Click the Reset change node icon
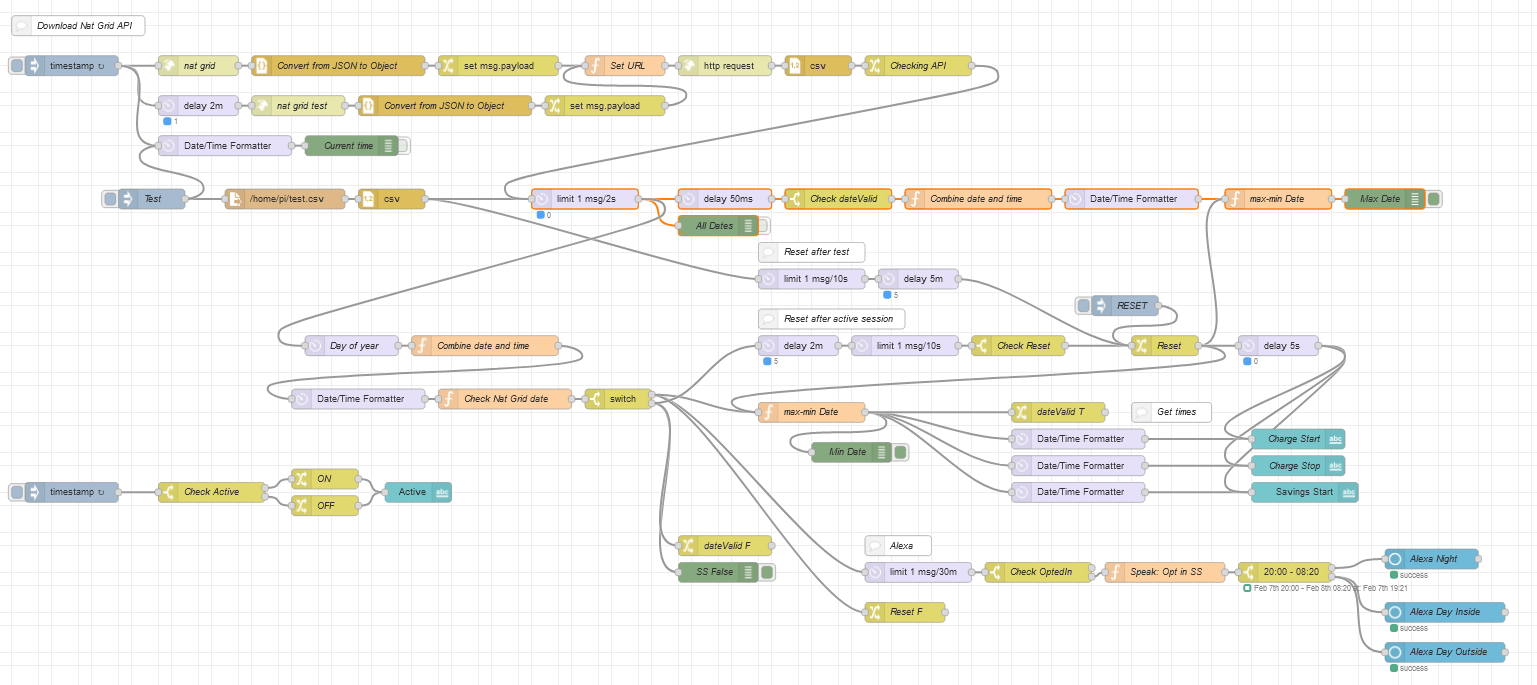The width and height of the screenshot is (1537, 685). [x=1142, y=346]
